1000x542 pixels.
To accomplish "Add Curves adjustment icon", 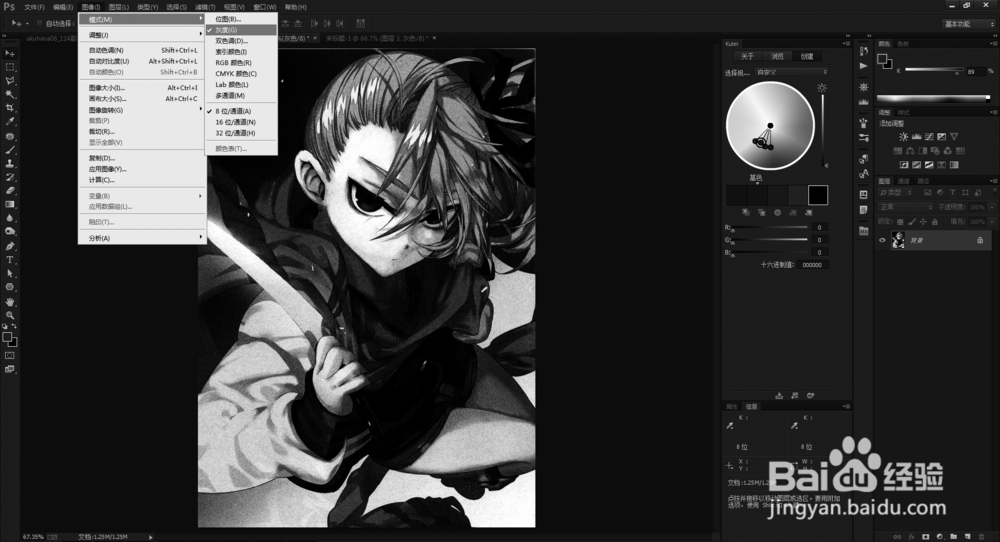I will [x=929, y=136].
